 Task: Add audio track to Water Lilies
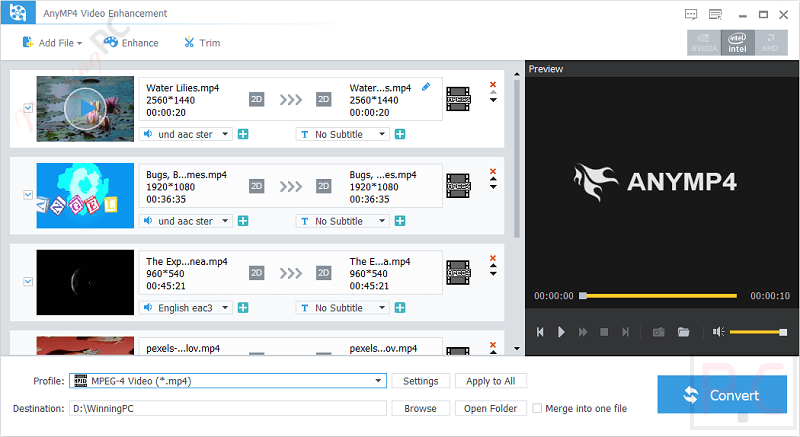click(x=243, y=134)
